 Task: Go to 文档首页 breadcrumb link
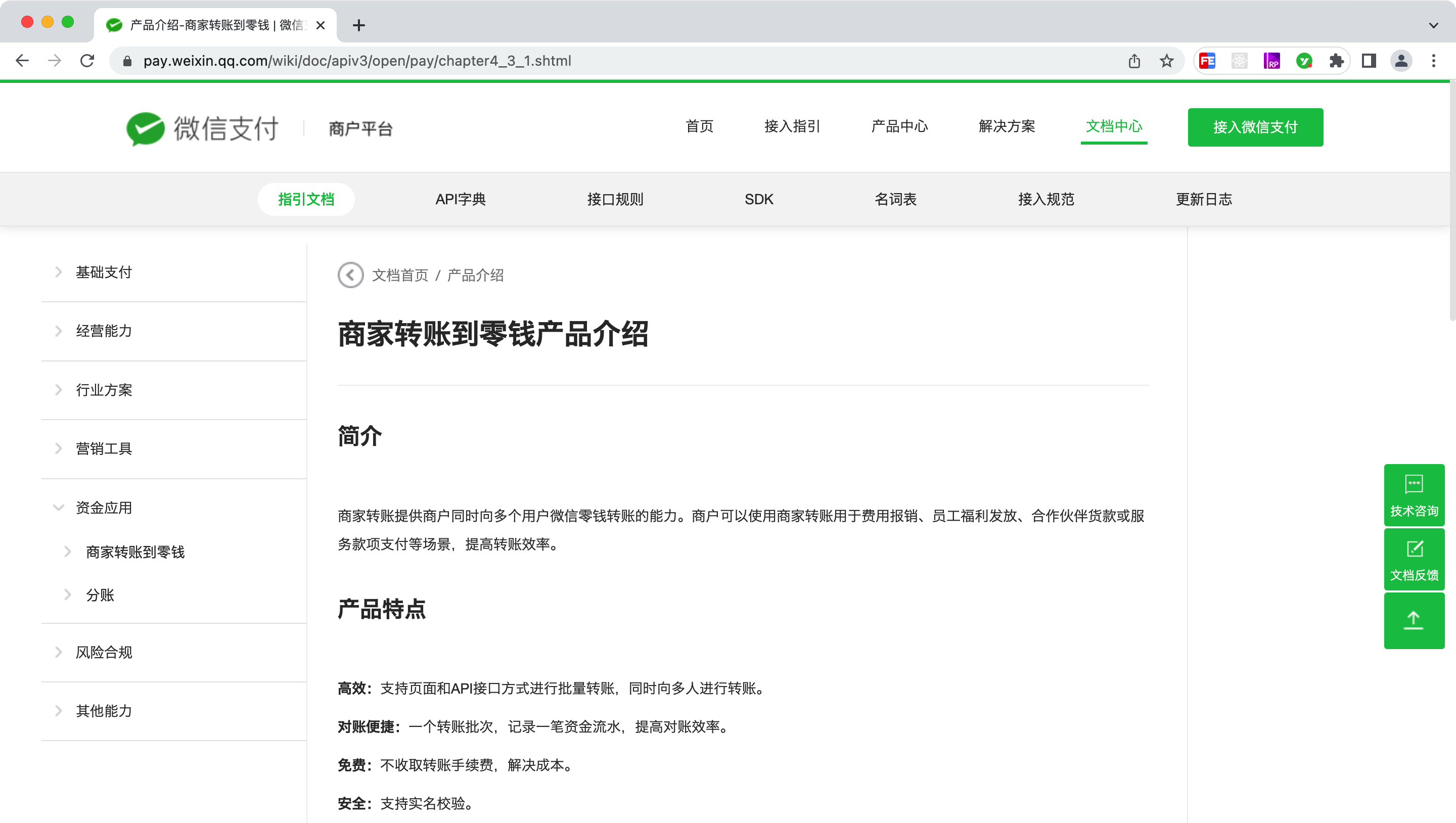[399, 276]
